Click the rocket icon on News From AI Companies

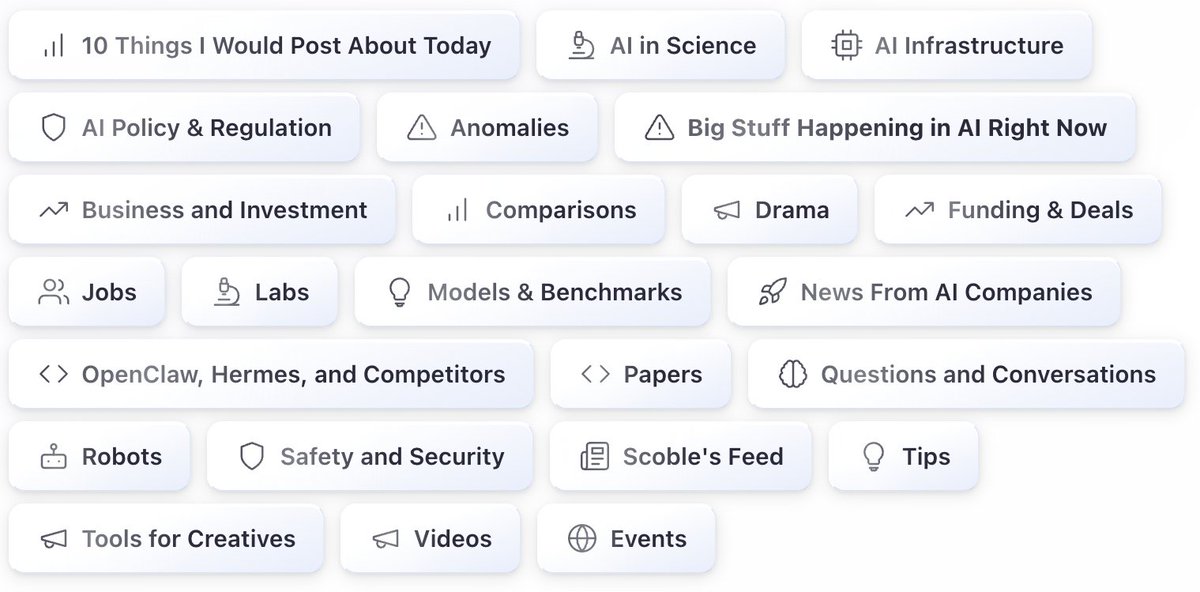772,292
